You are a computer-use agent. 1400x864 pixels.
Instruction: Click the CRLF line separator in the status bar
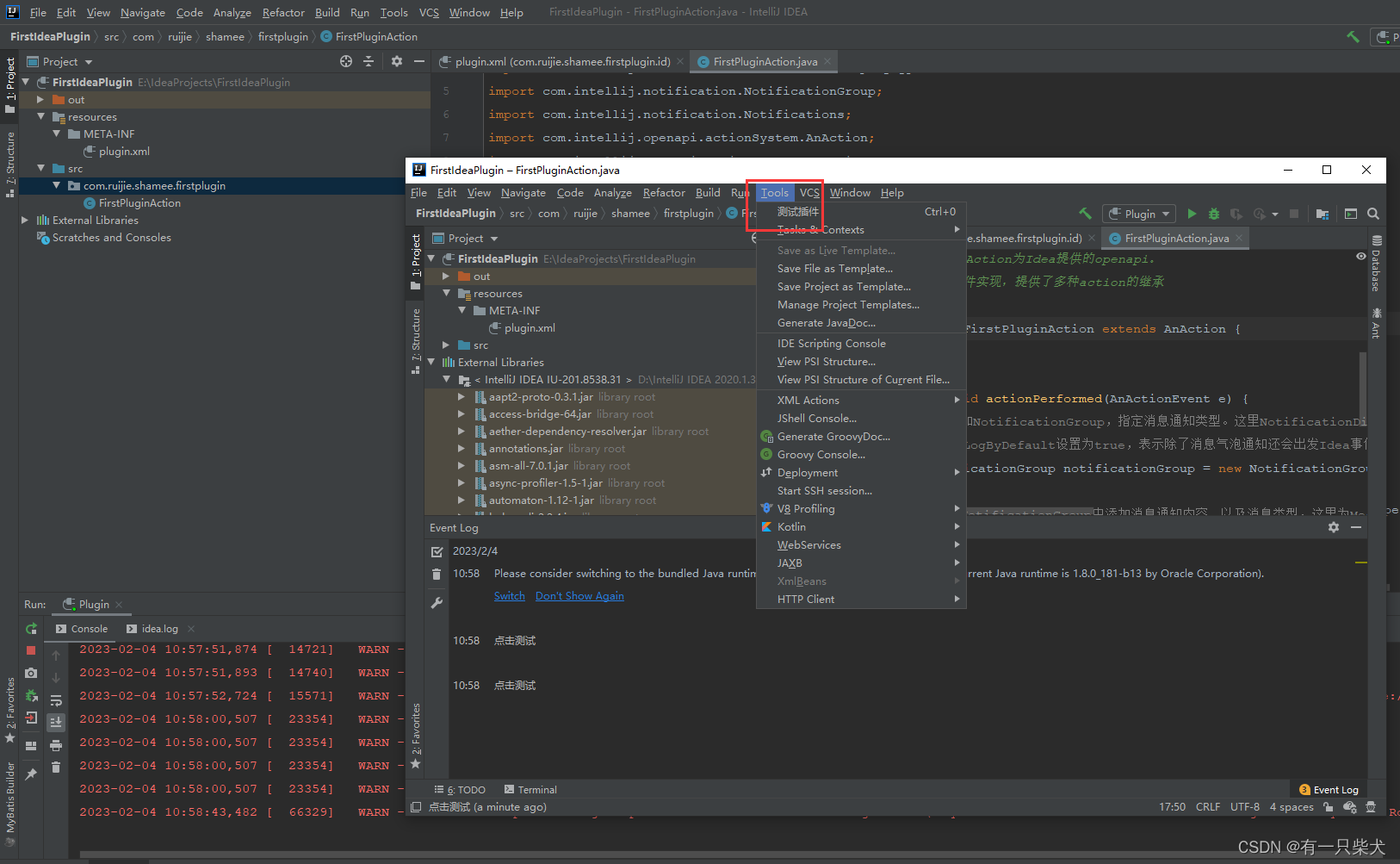pyautogui.click(x=1208, y=807)
